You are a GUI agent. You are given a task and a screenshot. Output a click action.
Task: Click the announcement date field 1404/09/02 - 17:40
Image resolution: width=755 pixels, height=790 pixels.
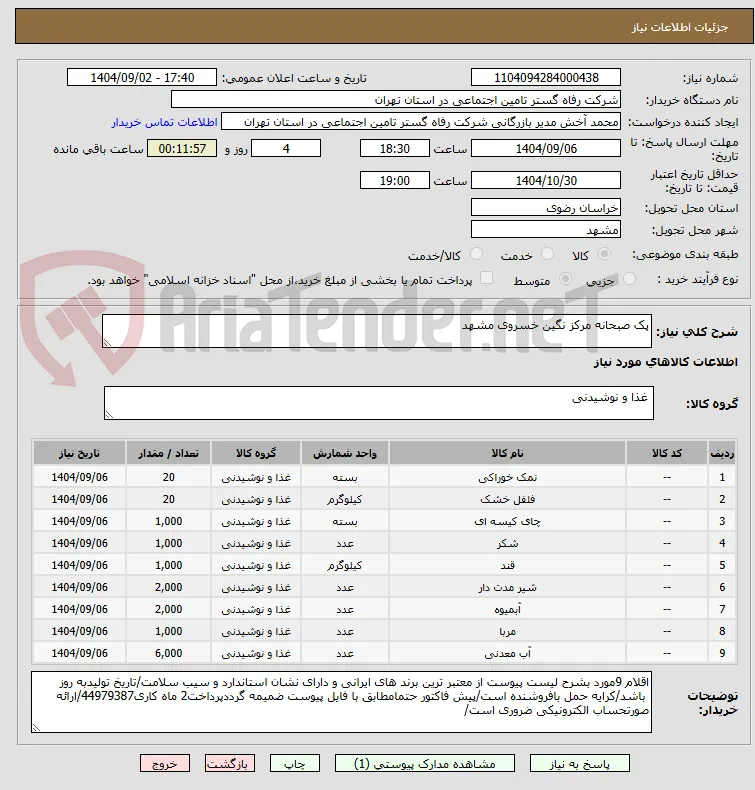[142, 78]
